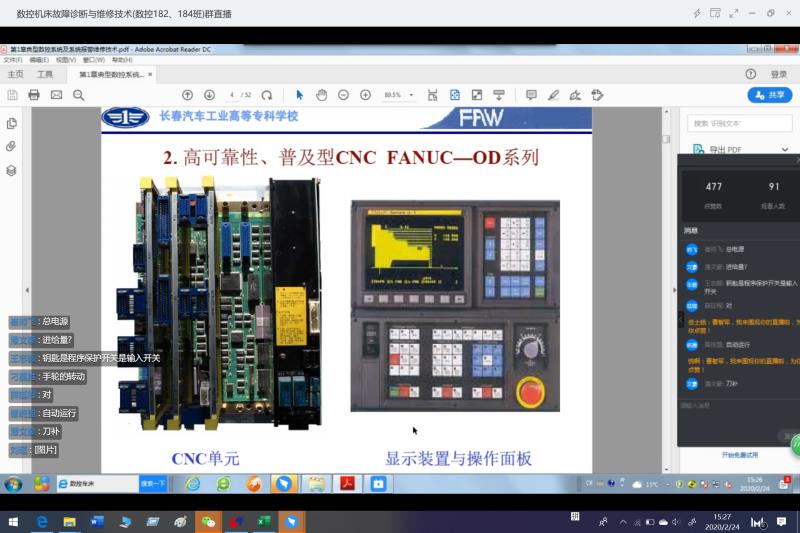
Task: Open the 编辑(E) menu
Action: pos(39,60)
